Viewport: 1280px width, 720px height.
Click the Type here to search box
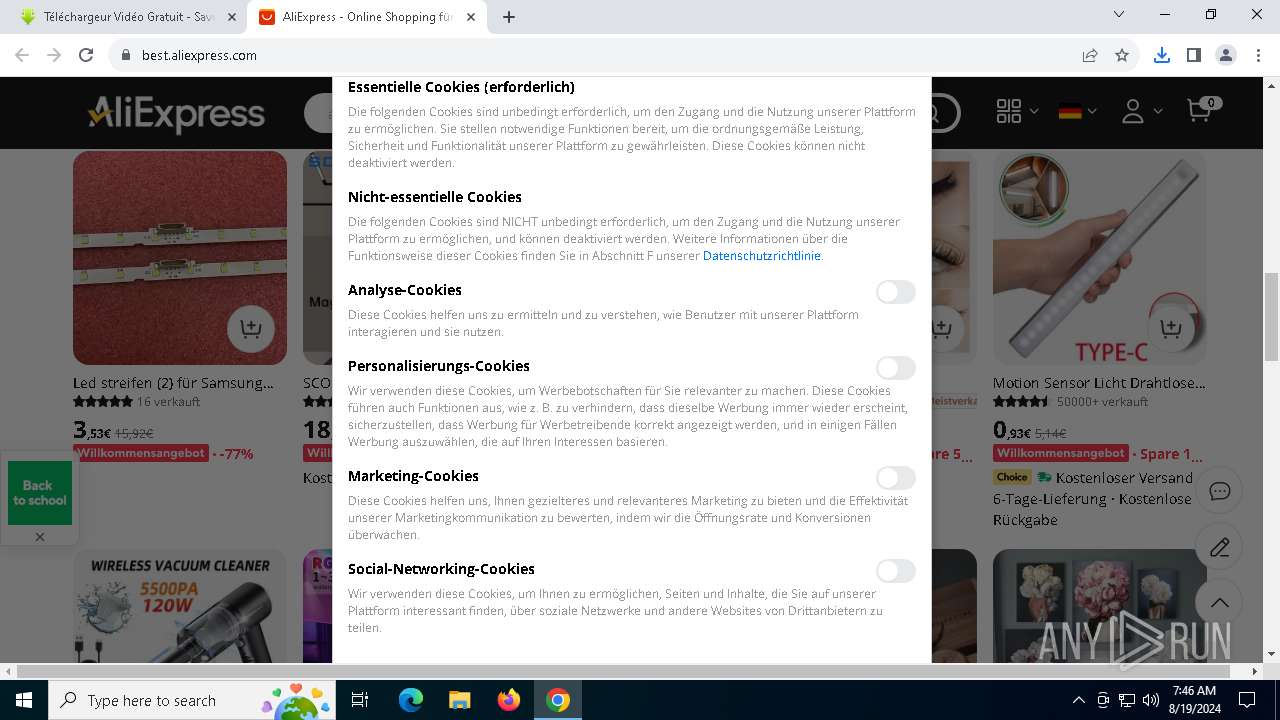coord(192,700)
